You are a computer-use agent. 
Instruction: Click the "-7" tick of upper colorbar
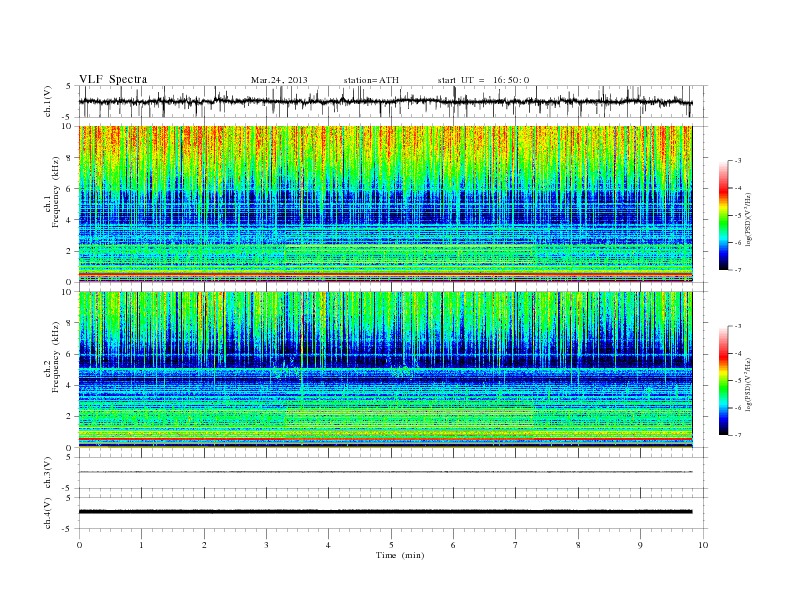point(738,270)
